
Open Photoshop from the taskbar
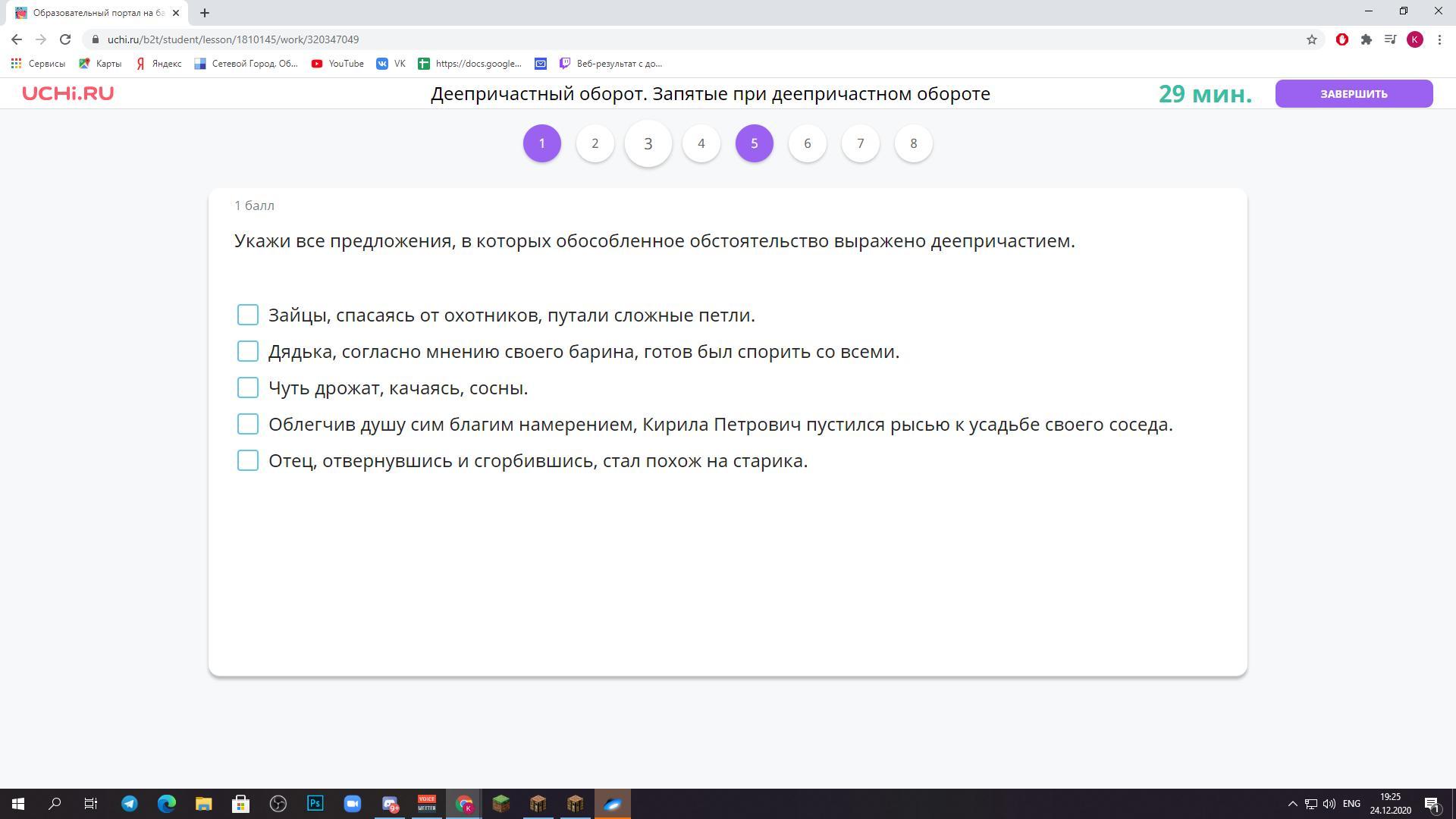(315, 804)
